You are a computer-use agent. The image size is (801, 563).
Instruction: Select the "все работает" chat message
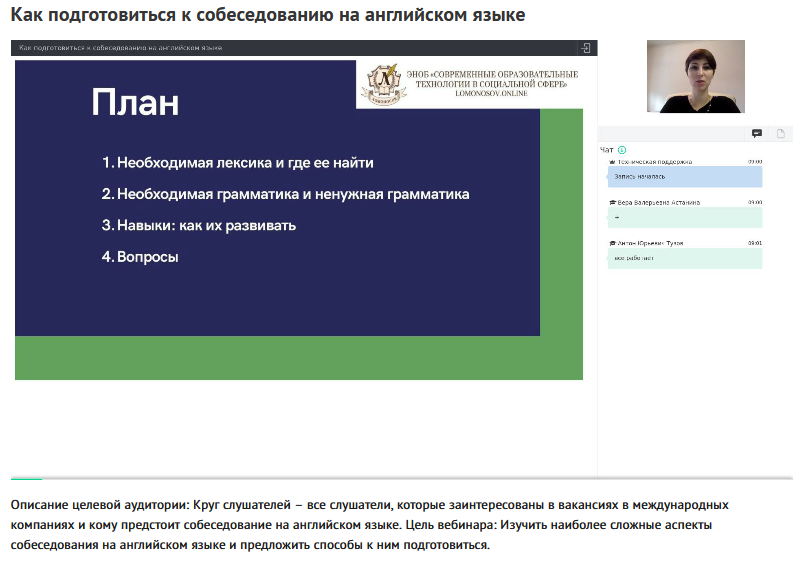pyautogui.click(x=685, y=258)
